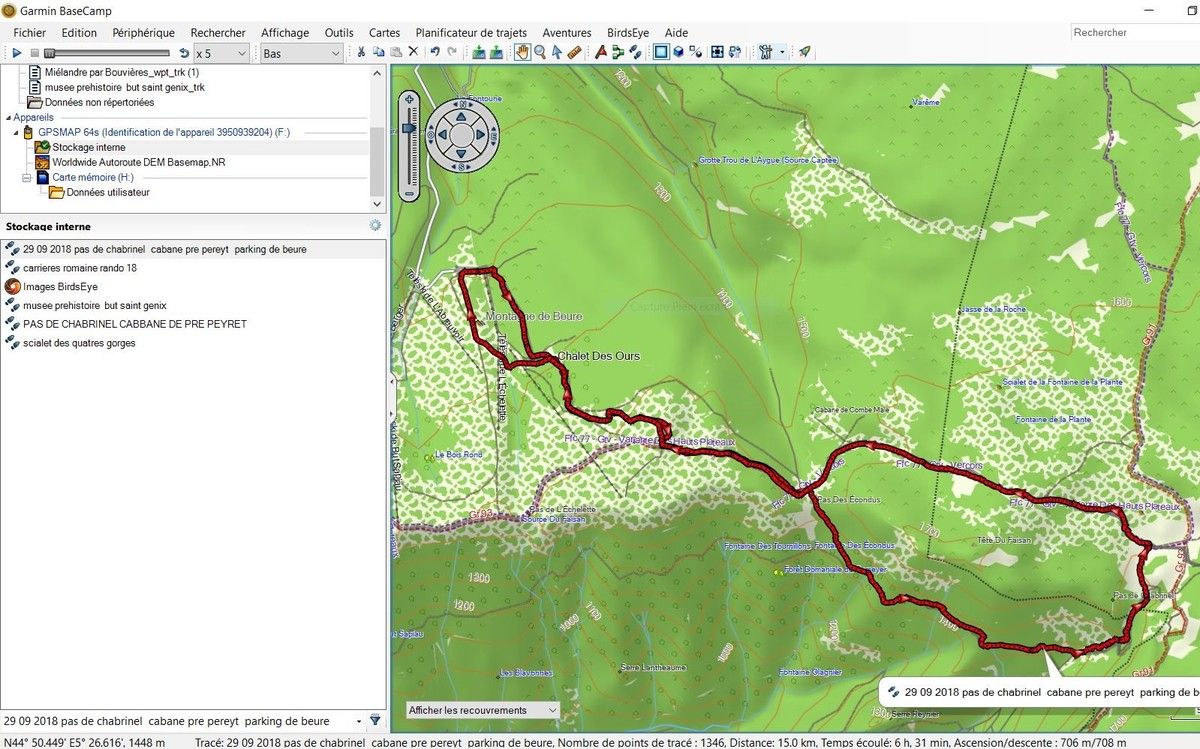The image size is (1200, 749).
Task: Click the Cut scissors icon
Action: point(361,53)
